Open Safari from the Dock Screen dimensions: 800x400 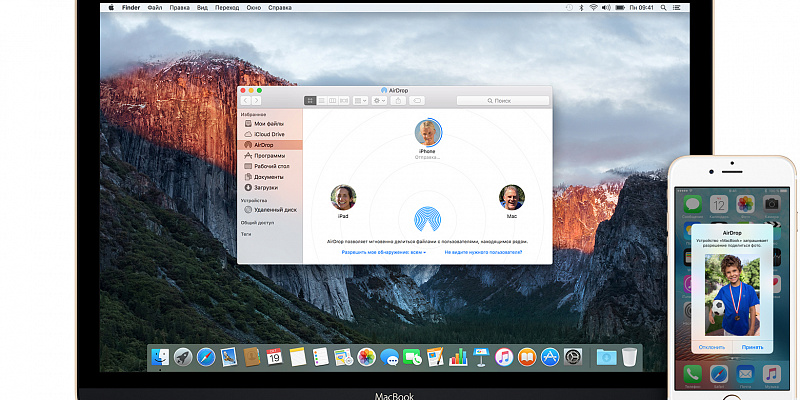click(x=206, y=357)
